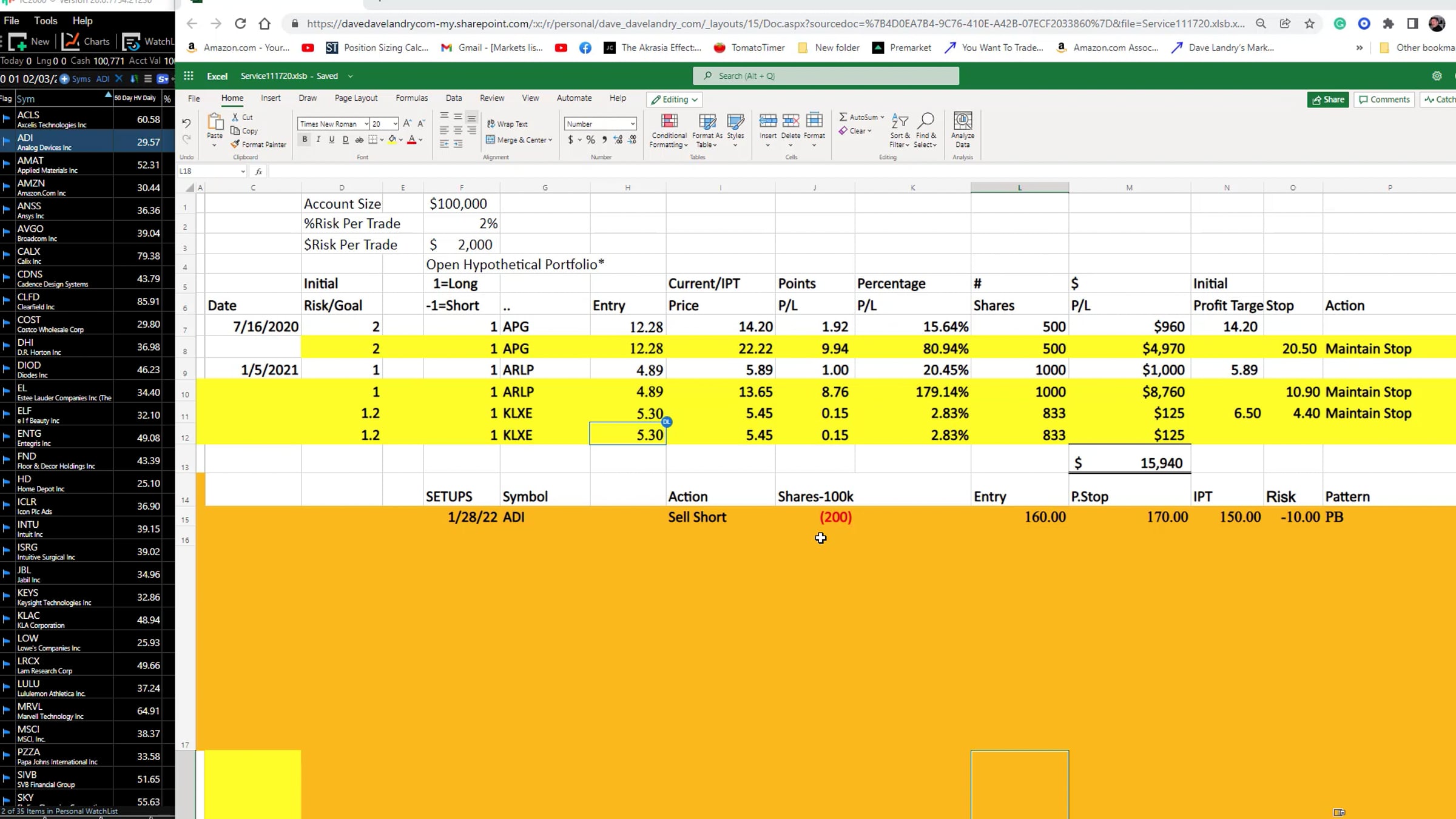Open Conditional Formatting
This screenshot has height=819, width=1456.
point(669,130)
